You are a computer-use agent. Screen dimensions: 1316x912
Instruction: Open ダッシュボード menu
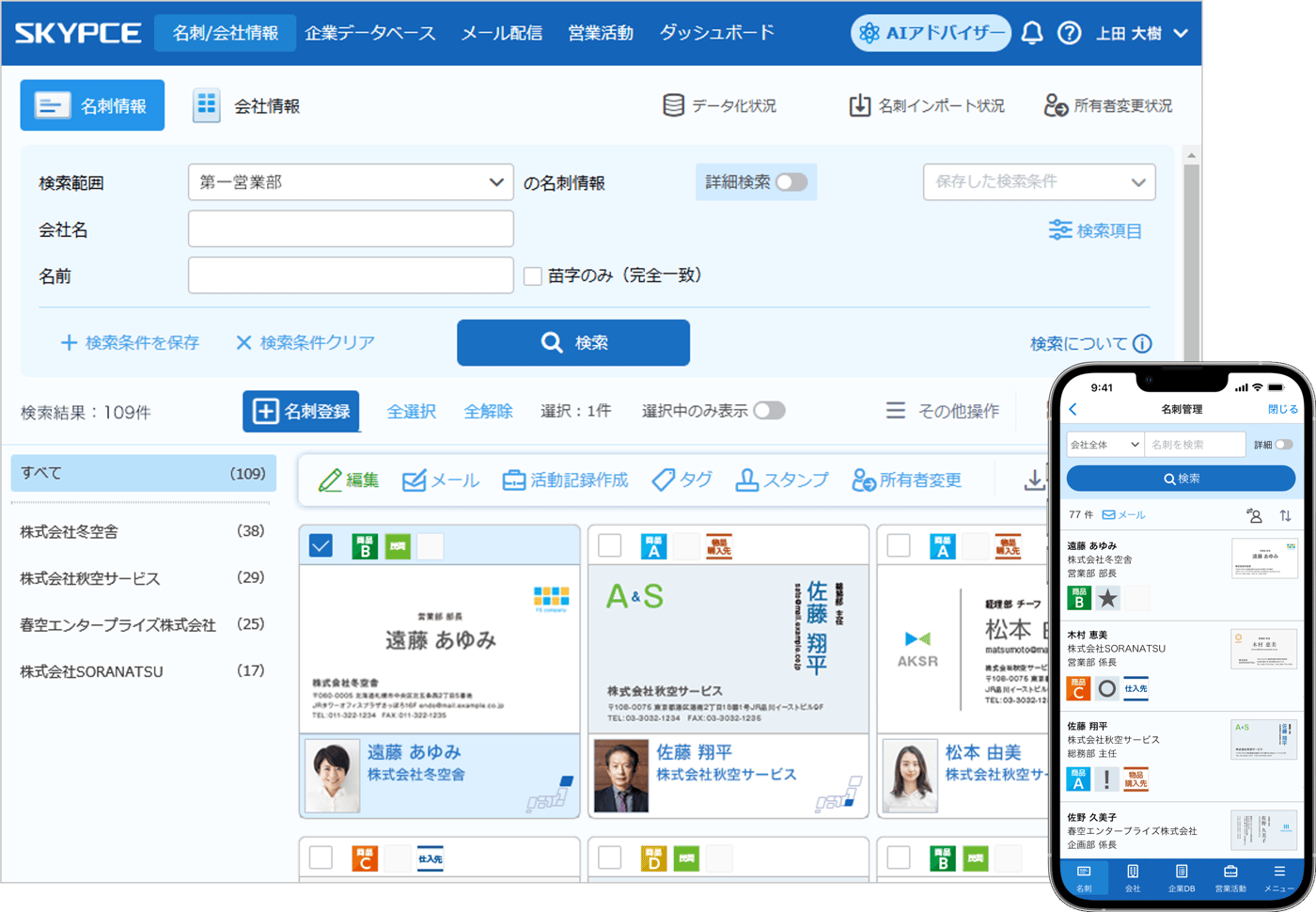[x=717, y=33]
